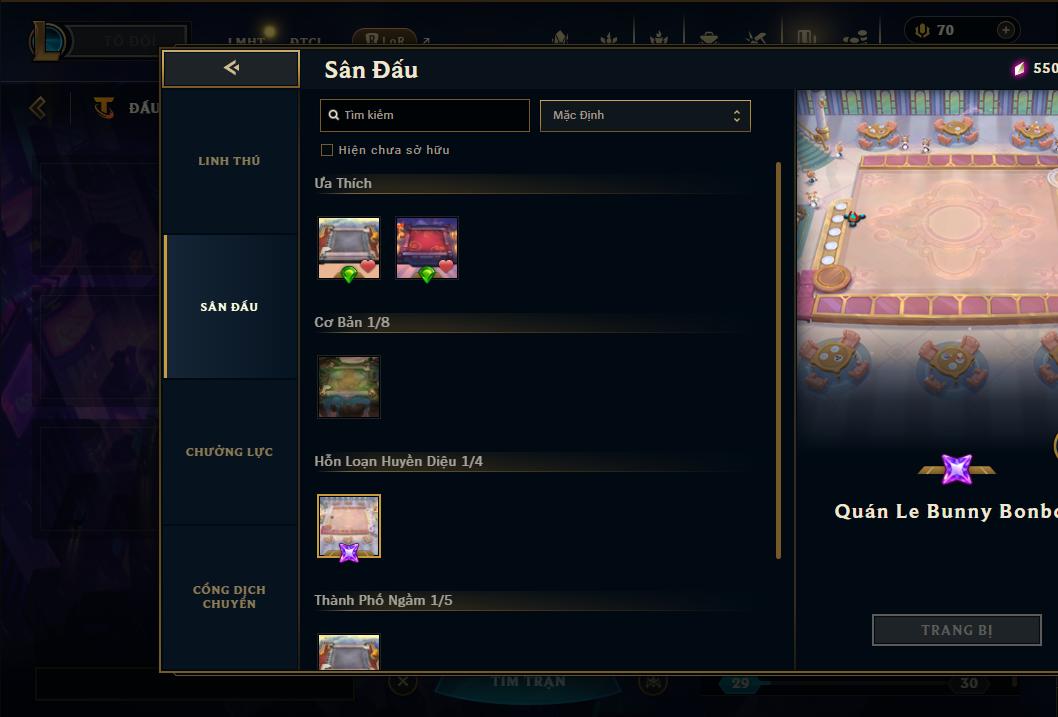Select the Sàn Đấu tab
1058x717 pixels.
[229, 307]
